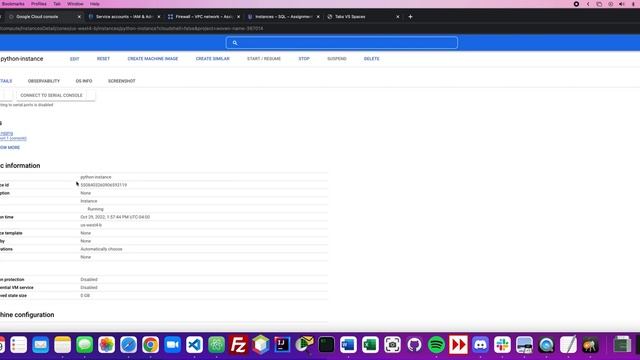This screenshot has height=360, width=640.
Task: Launch Safari from the dock
Action: point(129,345)
